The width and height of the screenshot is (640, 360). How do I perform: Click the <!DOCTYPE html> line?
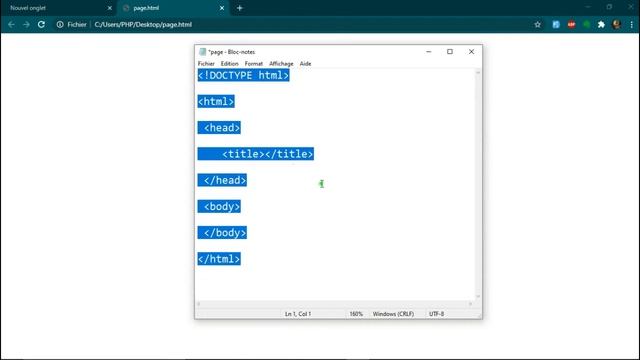click(x=243, y=75)
